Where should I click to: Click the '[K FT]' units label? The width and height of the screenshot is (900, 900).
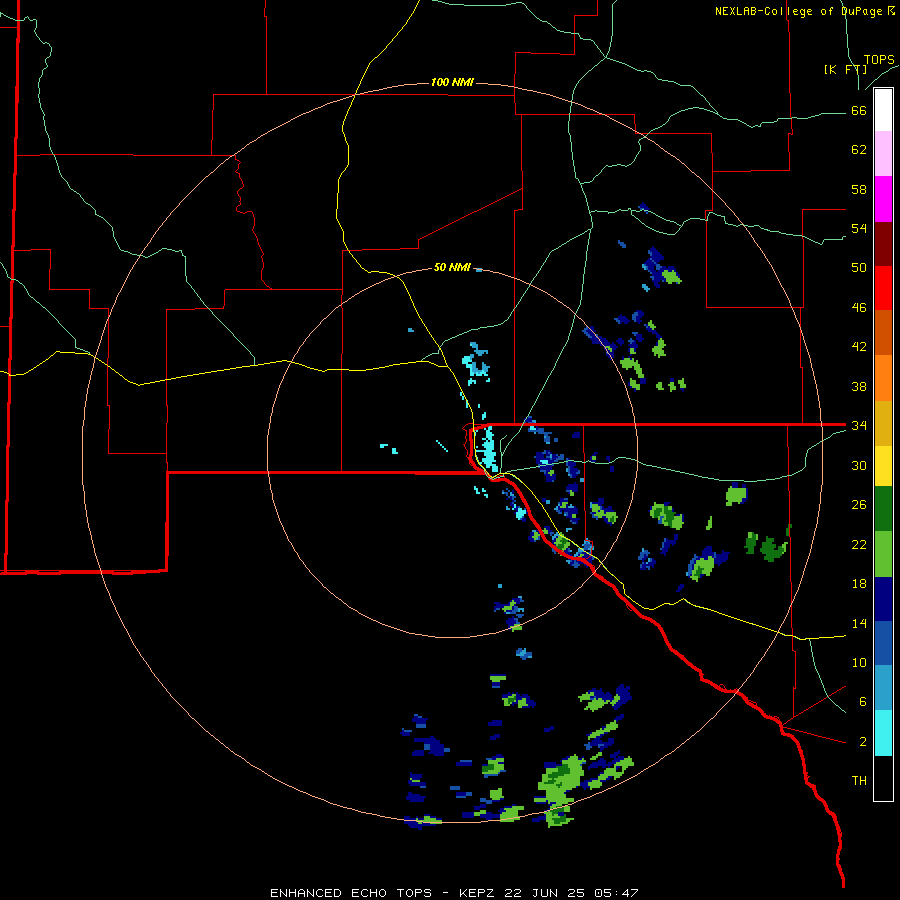[845, 70]
